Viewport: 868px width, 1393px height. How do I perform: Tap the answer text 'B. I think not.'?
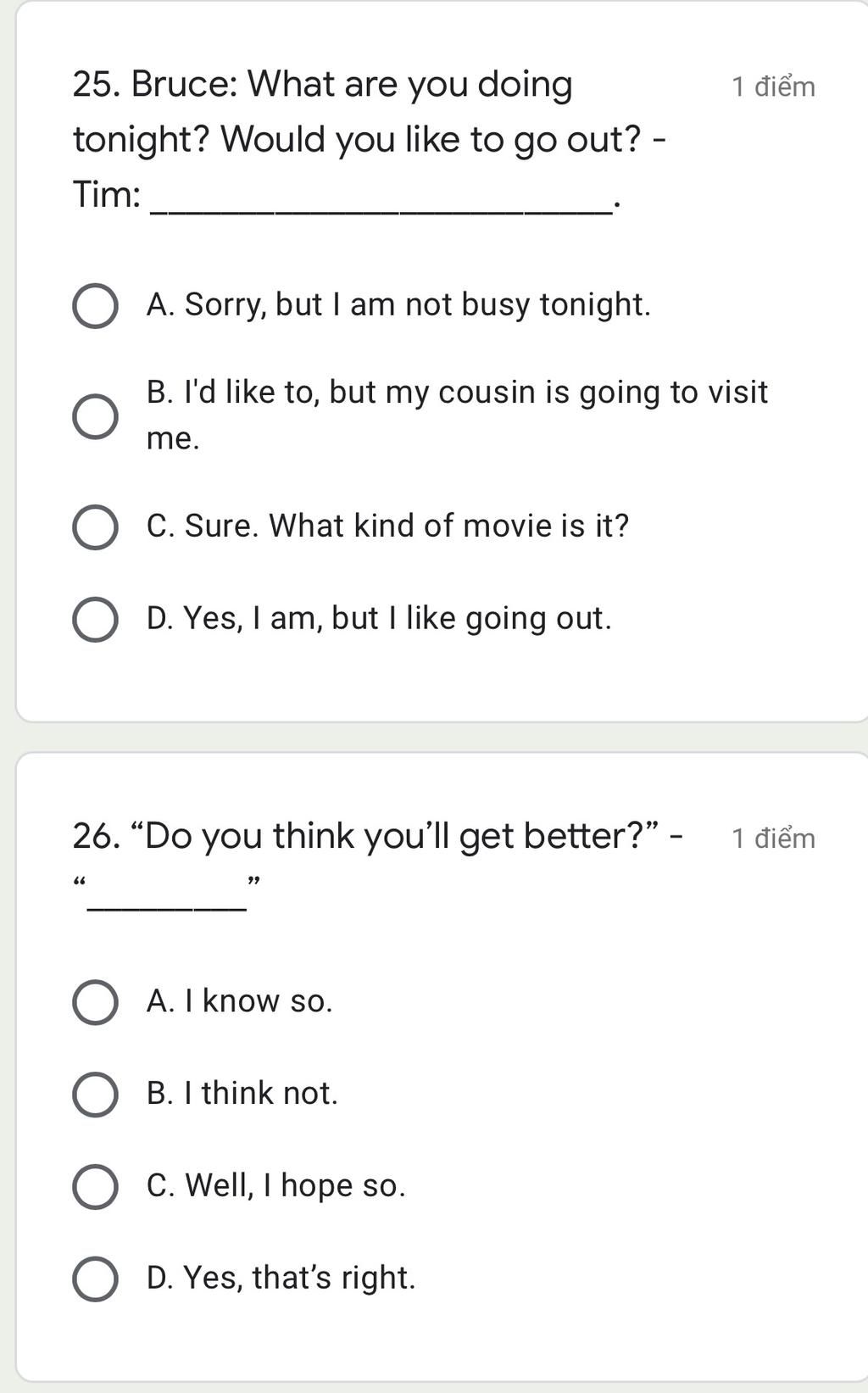pyautogui.click(x=242, y=1094)
